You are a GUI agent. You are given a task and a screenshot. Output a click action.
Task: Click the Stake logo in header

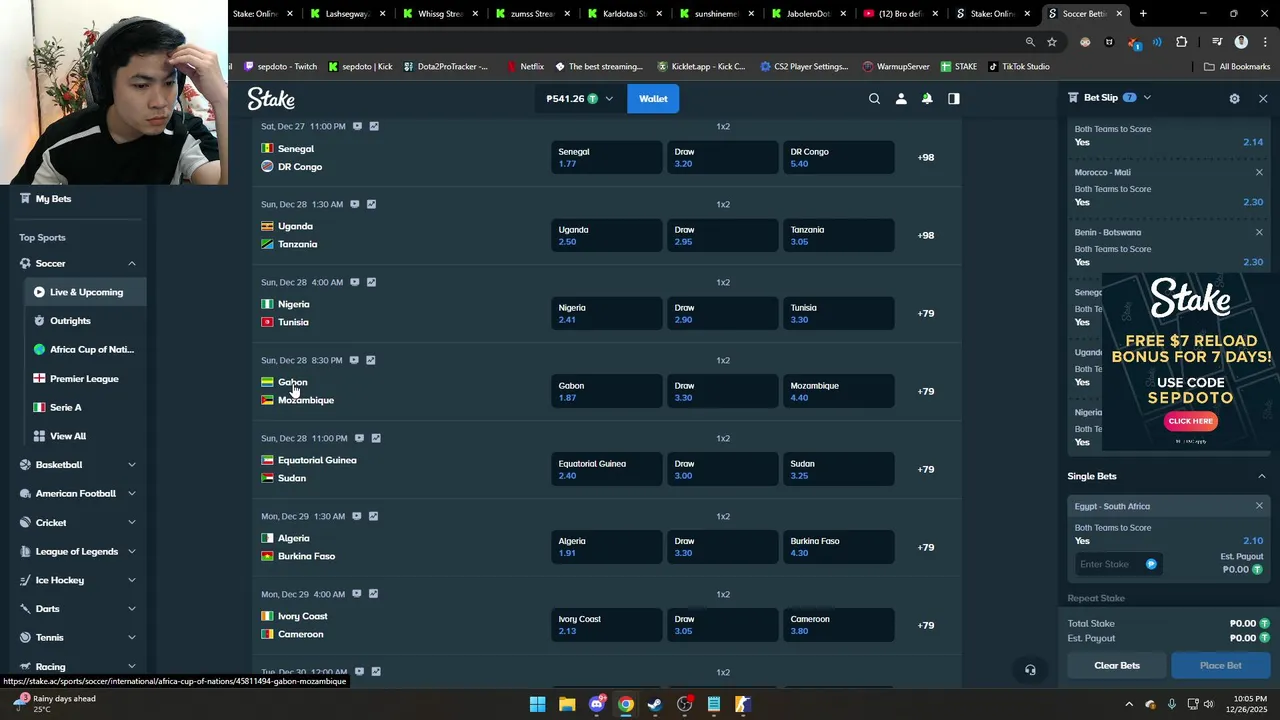click(271, 99)
